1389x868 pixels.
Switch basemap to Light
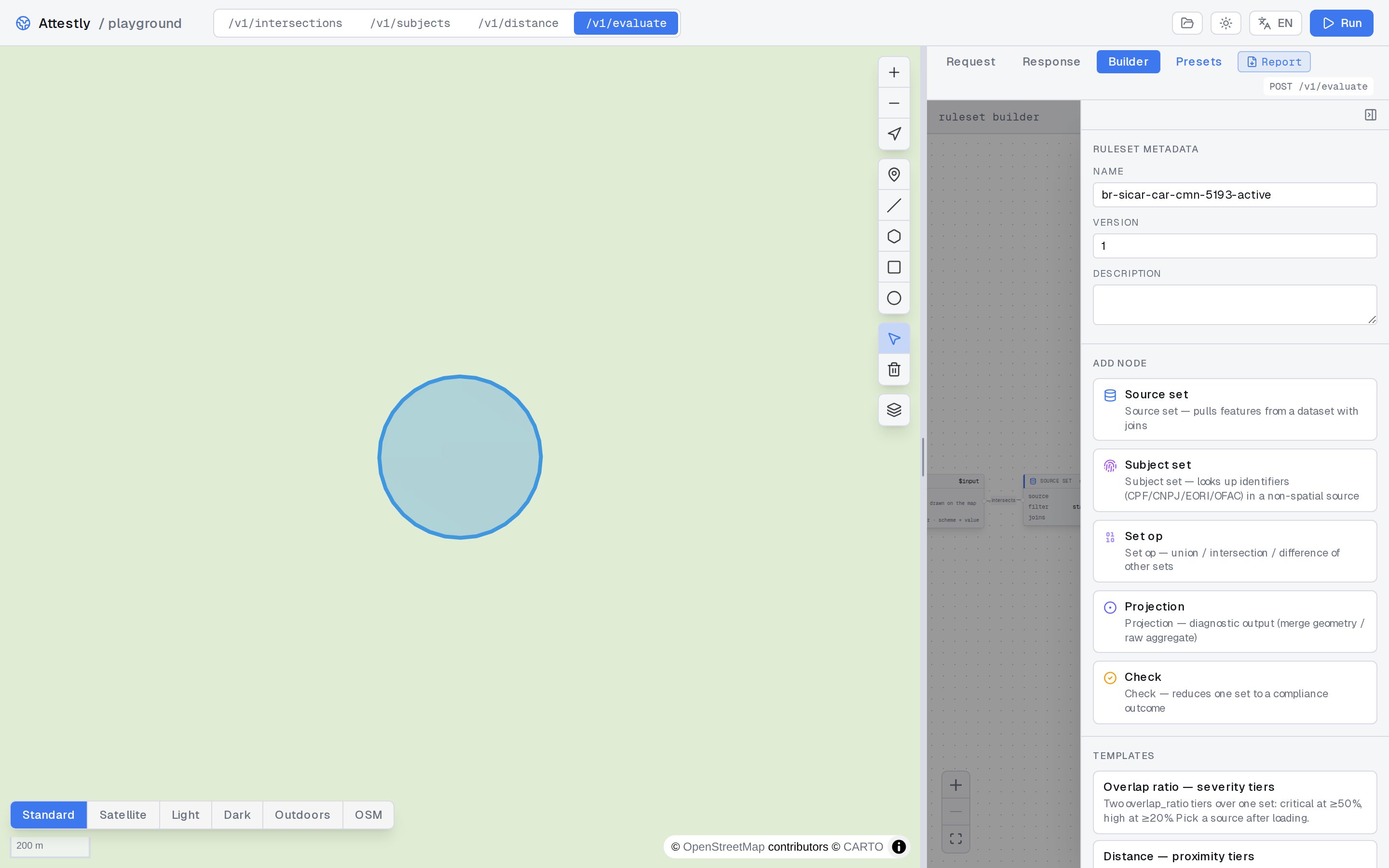185,814
